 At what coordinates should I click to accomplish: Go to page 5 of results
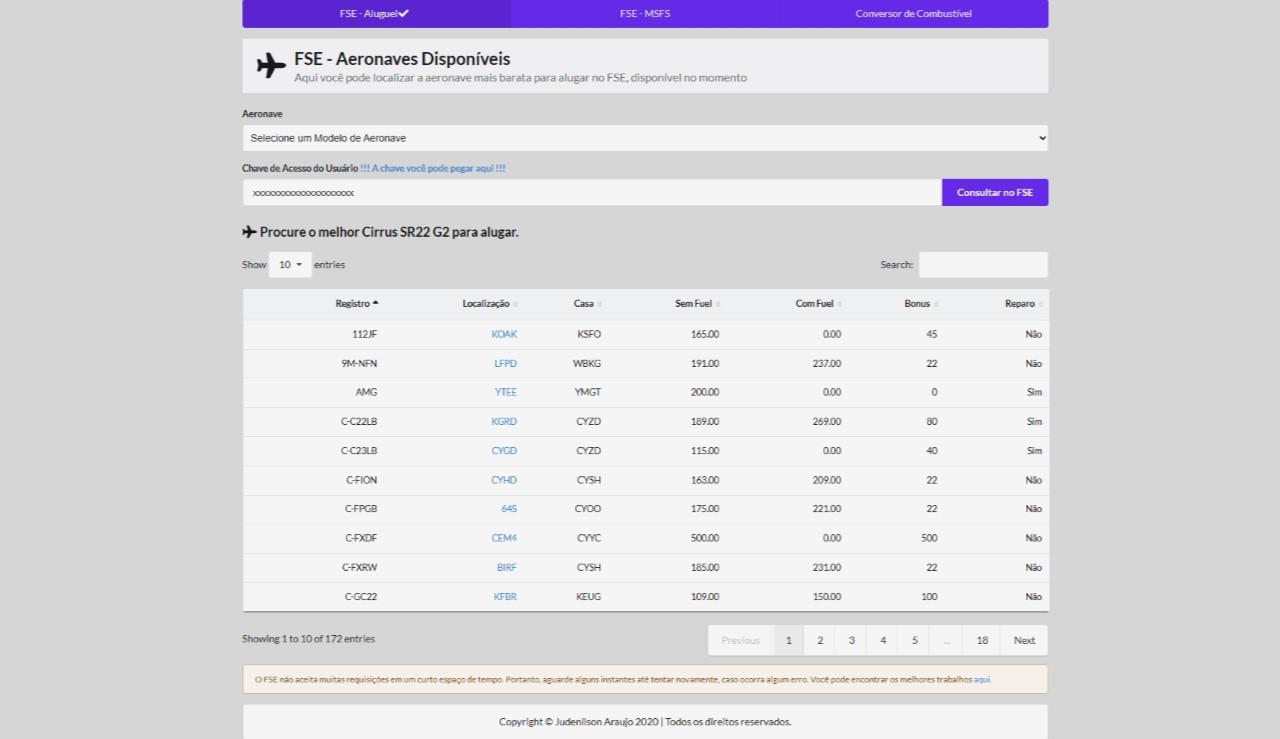[914, 640]
